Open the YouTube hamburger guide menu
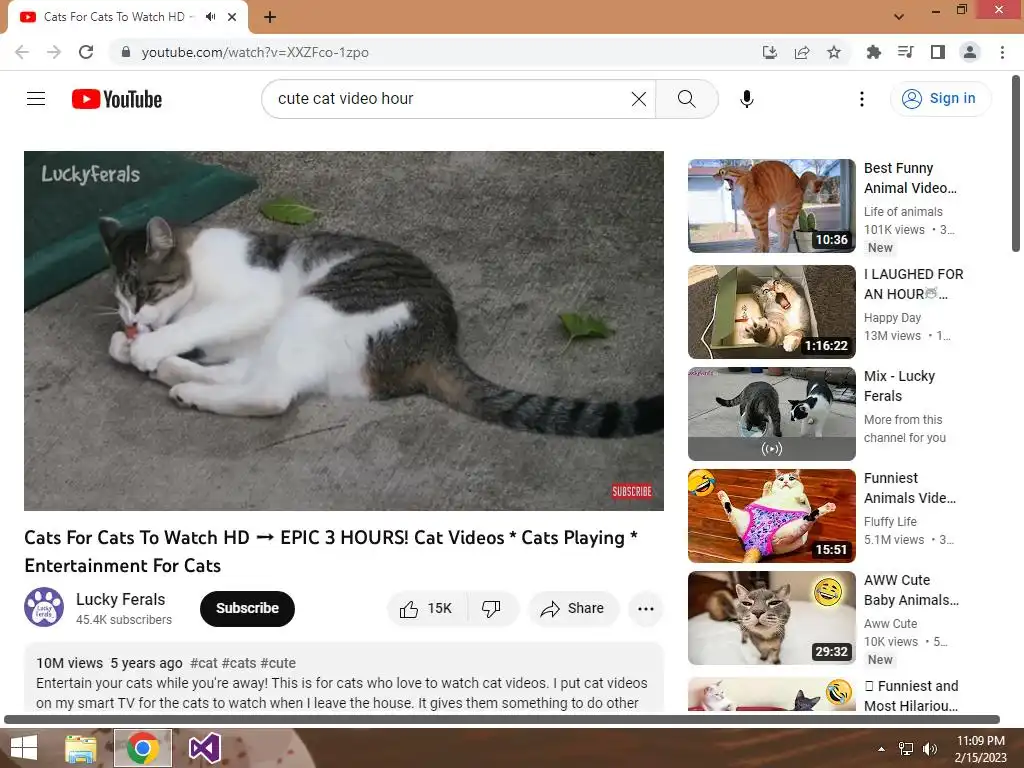 point(36,99)
